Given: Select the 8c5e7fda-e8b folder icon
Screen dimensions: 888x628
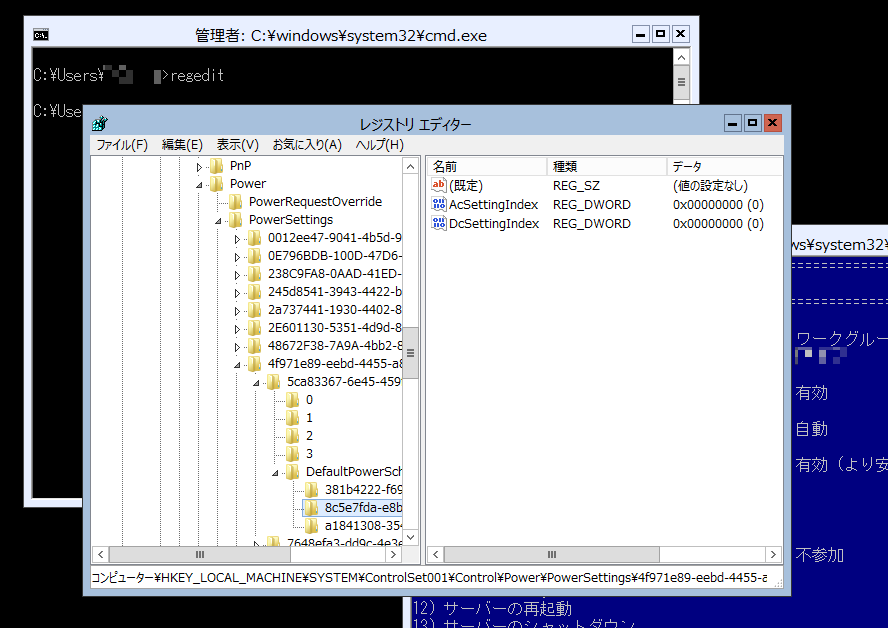Looking at the screenshot, I should [x=311, y=507].
